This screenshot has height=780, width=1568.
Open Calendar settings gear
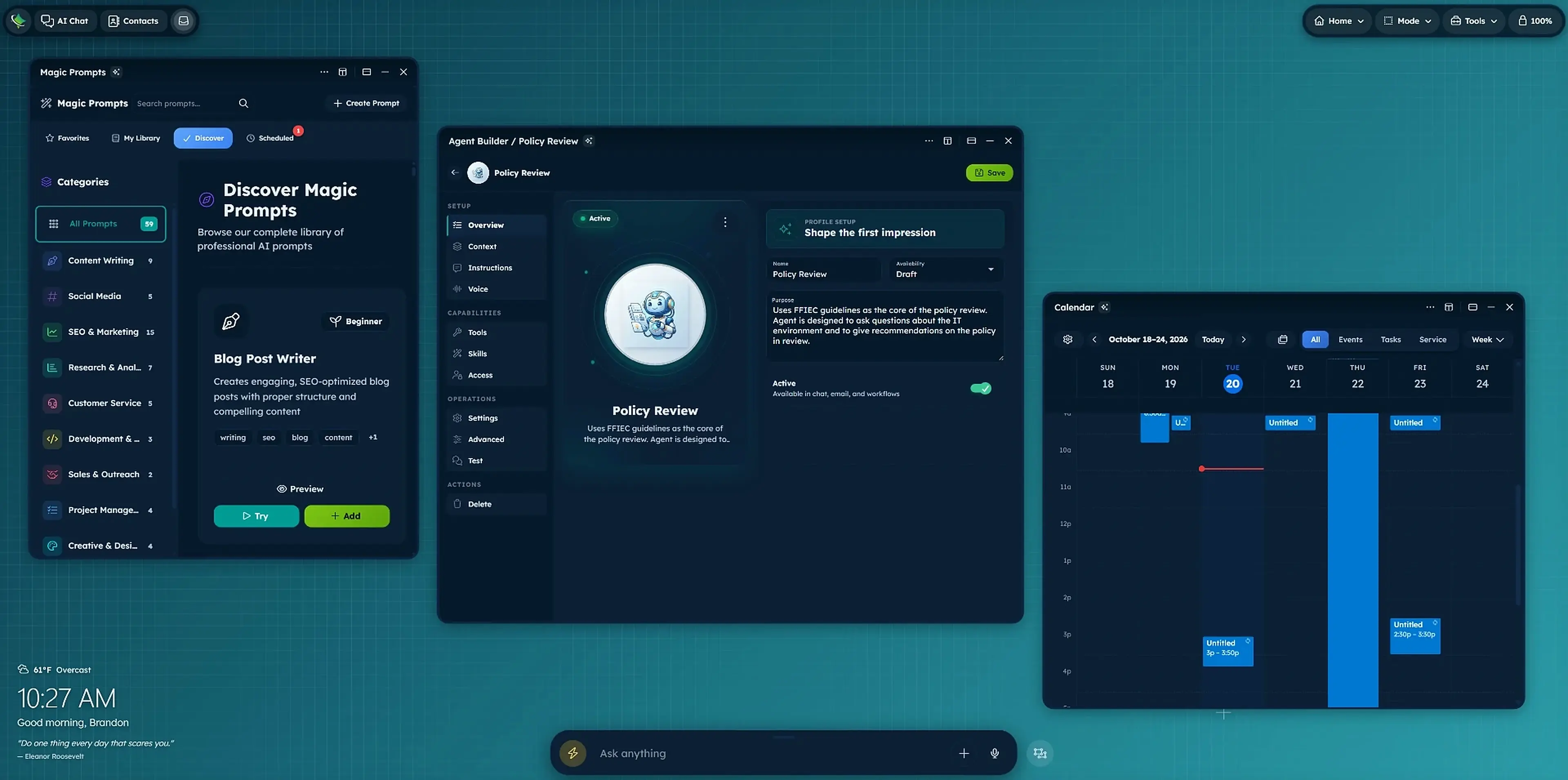pyautogui.click(x=1068, y=340)
